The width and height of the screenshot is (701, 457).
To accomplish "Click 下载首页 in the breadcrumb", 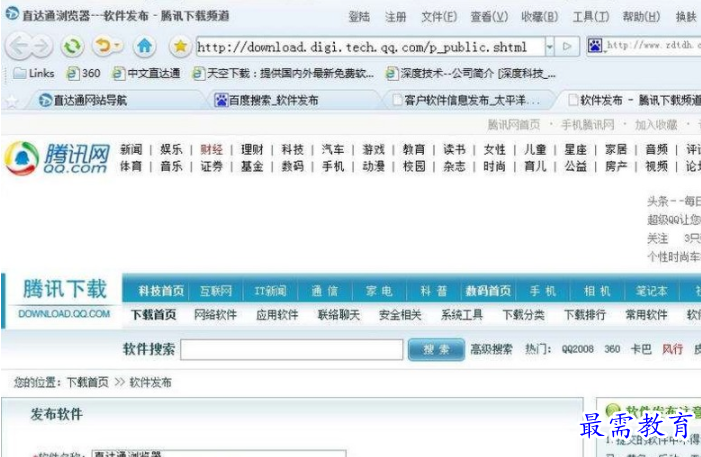I will (x=88, y=382).
